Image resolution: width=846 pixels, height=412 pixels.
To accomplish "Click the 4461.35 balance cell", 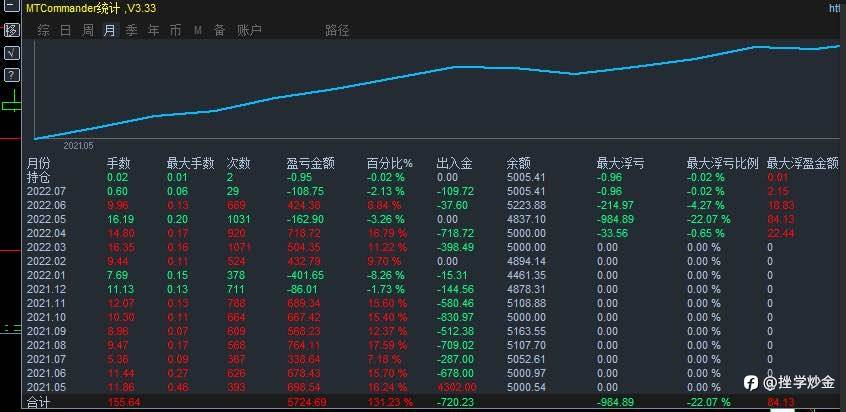I will click(526, 276).
